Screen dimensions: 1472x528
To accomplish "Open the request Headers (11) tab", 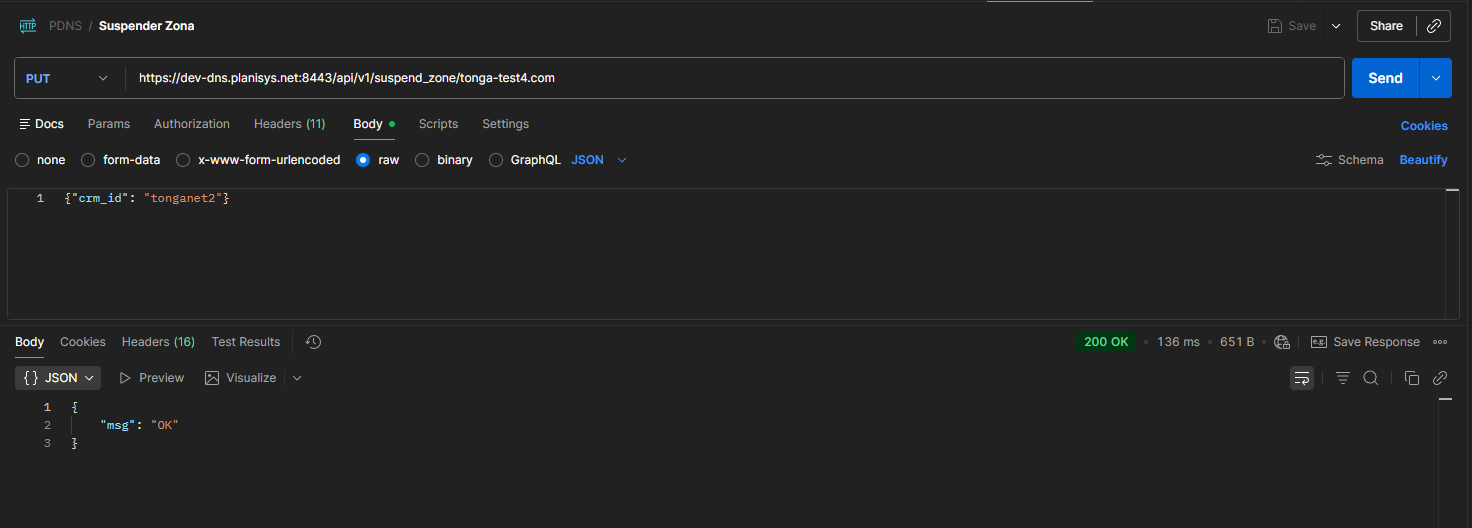I will (x=289, y=124).
